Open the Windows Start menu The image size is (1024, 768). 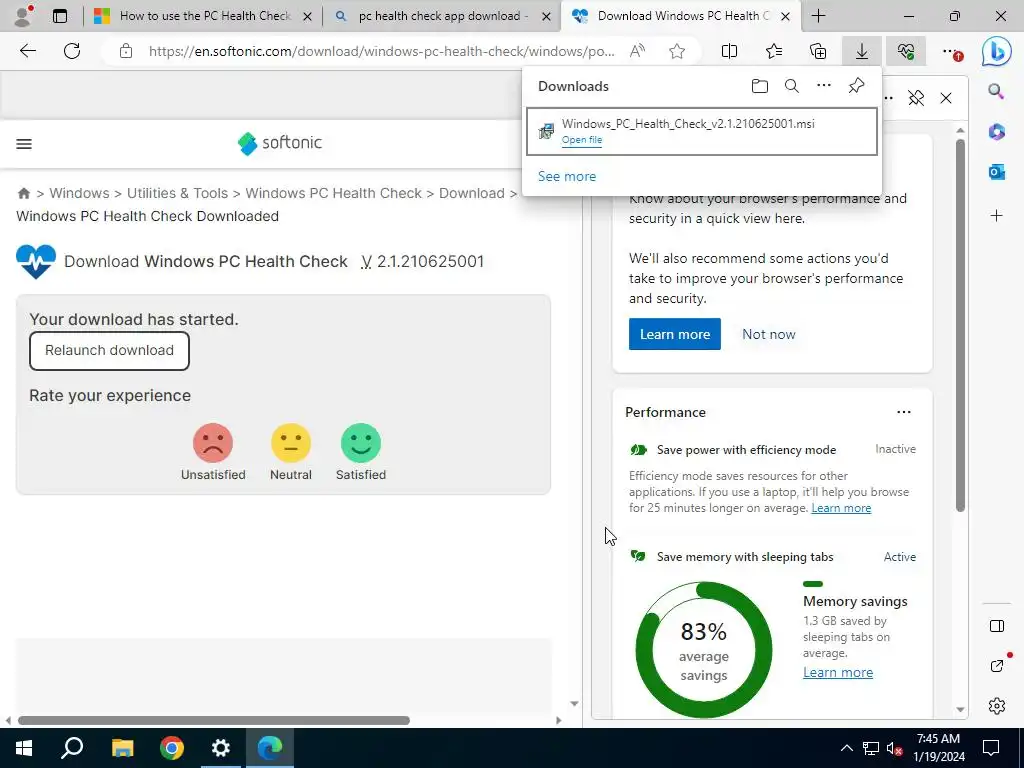(x=24, y=748)
